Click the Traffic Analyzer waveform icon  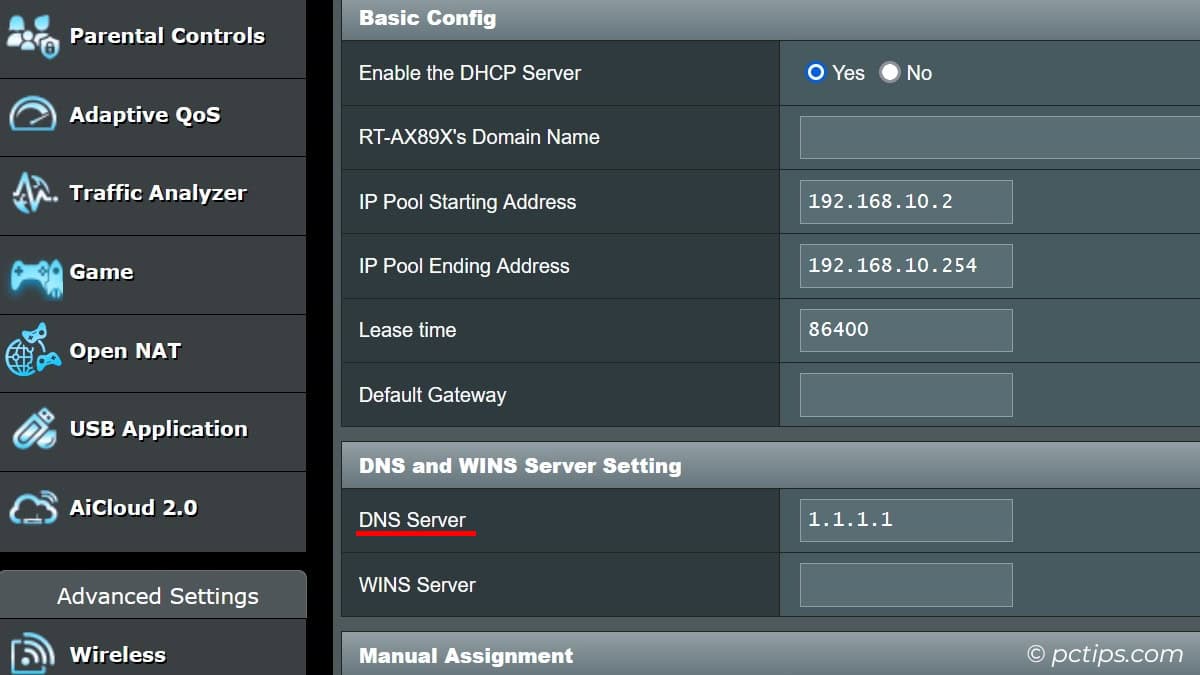tap(34, 194)
